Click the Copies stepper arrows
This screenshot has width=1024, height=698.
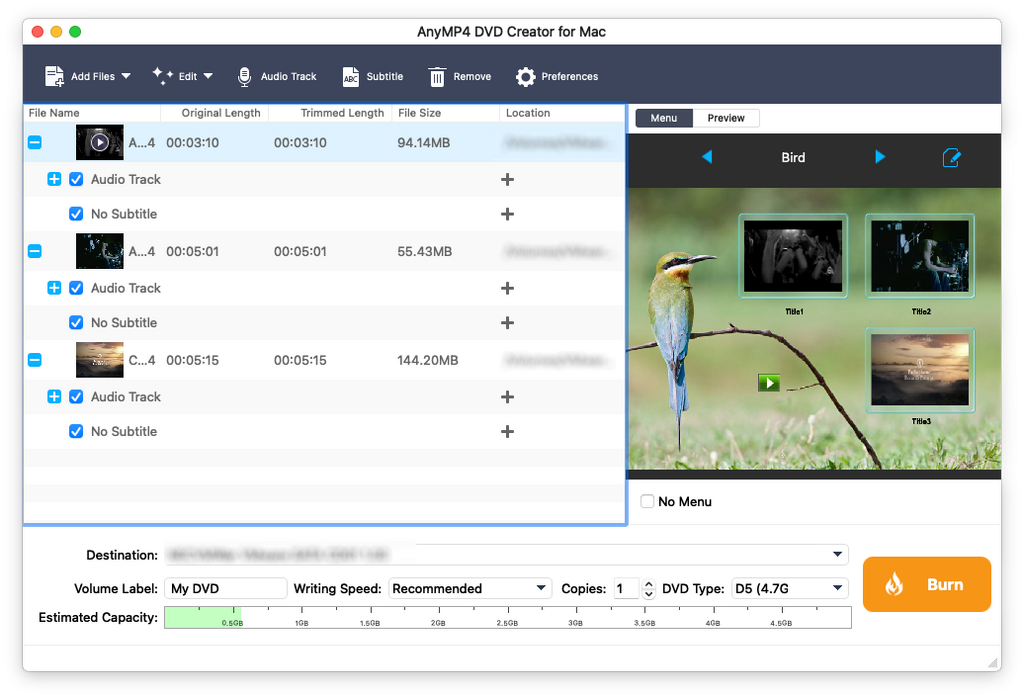[648, 589]
